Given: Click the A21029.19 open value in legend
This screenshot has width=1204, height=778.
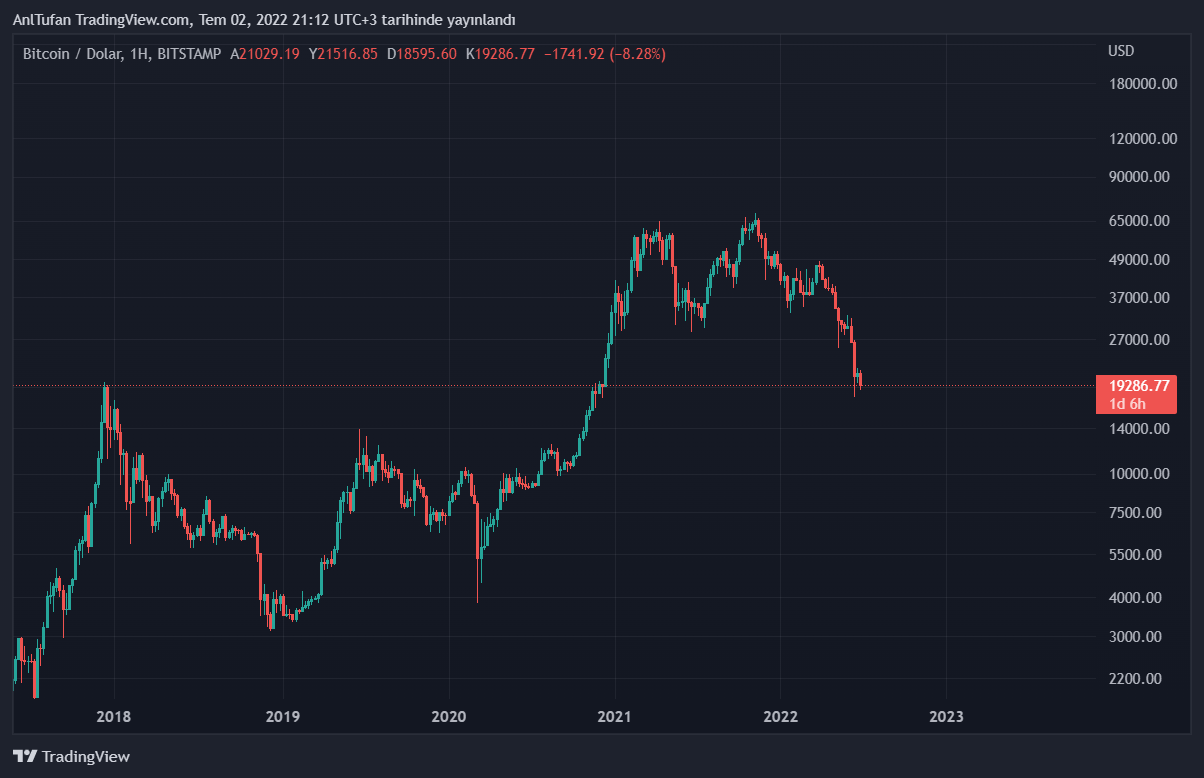Looking at the screenshot, I should tap(265, 53).
